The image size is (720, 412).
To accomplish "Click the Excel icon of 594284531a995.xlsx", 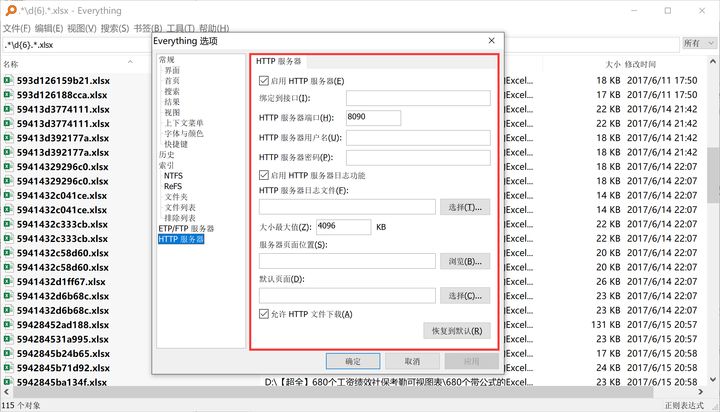I will click(8, 339).
